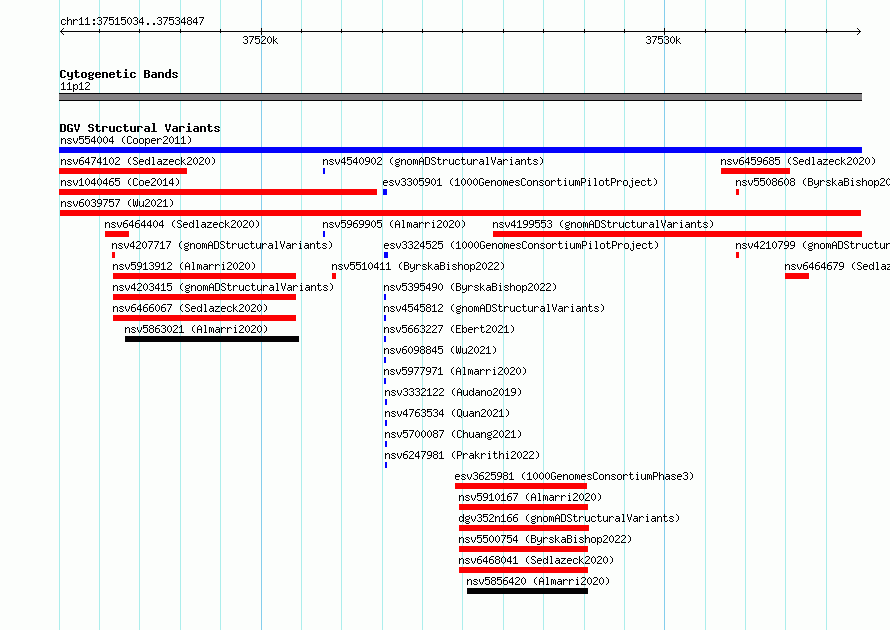The image size is (890, 630).
Task: Click esv3625981 (1000GenomesConsortiumPhase3) label
Action: click(x=574, y=476)
